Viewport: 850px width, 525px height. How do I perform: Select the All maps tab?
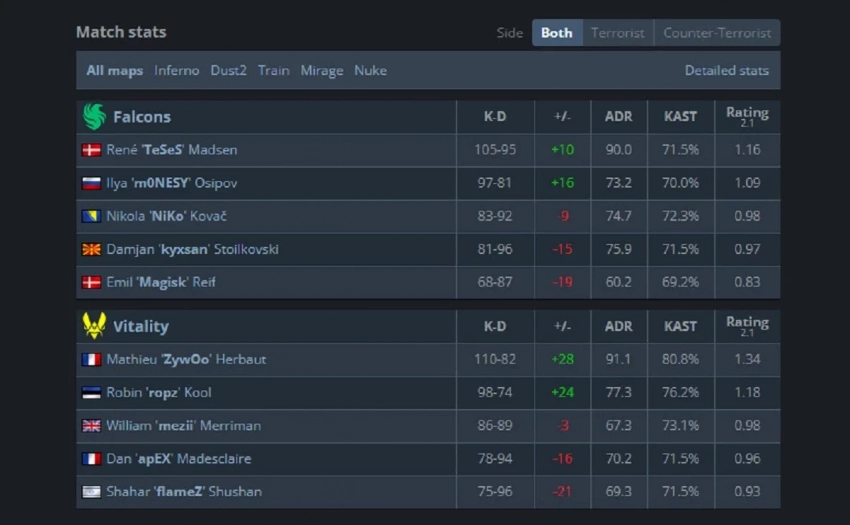point(114,71)
